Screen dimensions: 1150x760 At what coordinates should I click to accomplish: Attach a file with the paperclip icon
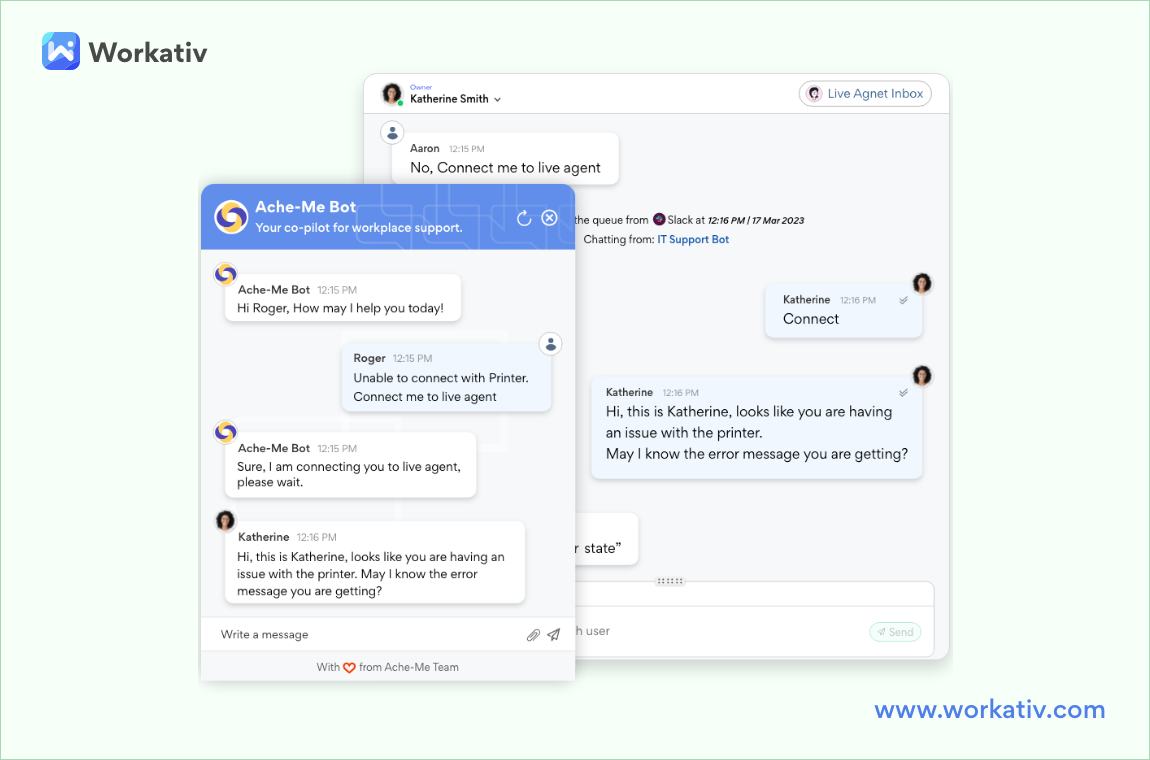point(533,635)
